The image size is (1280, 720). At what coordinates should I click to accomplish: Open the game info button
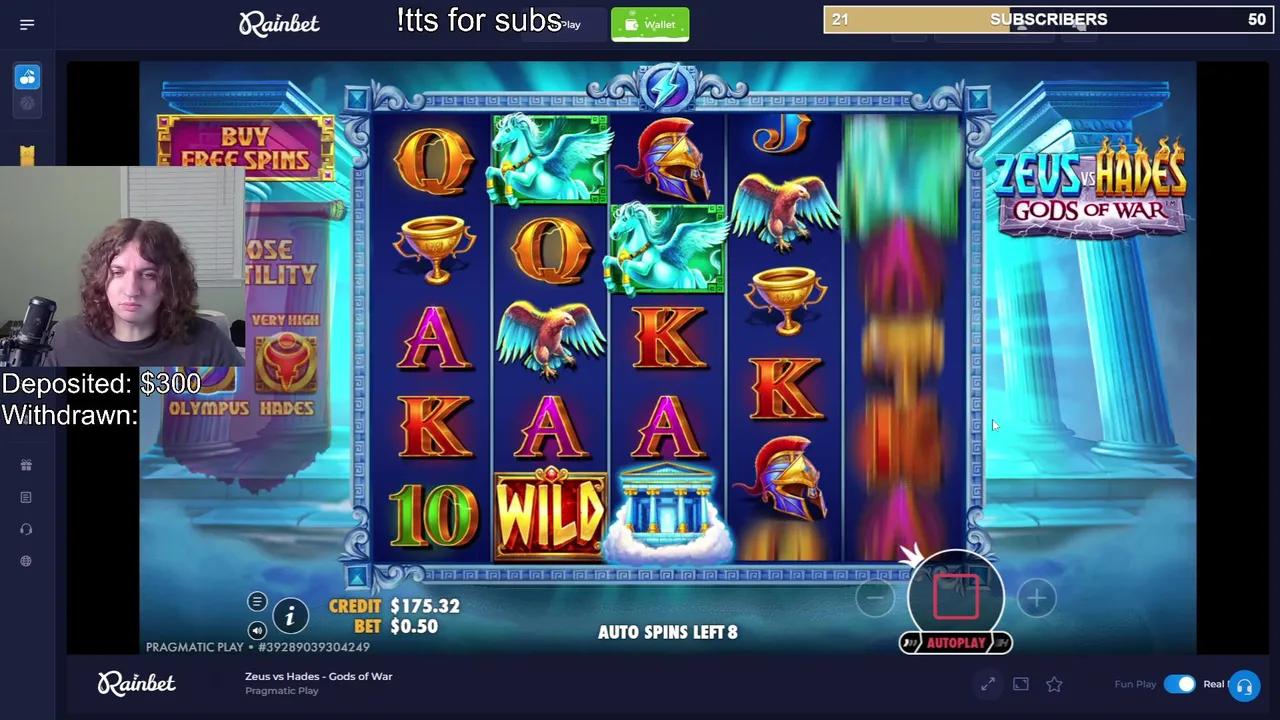(290, 616)
